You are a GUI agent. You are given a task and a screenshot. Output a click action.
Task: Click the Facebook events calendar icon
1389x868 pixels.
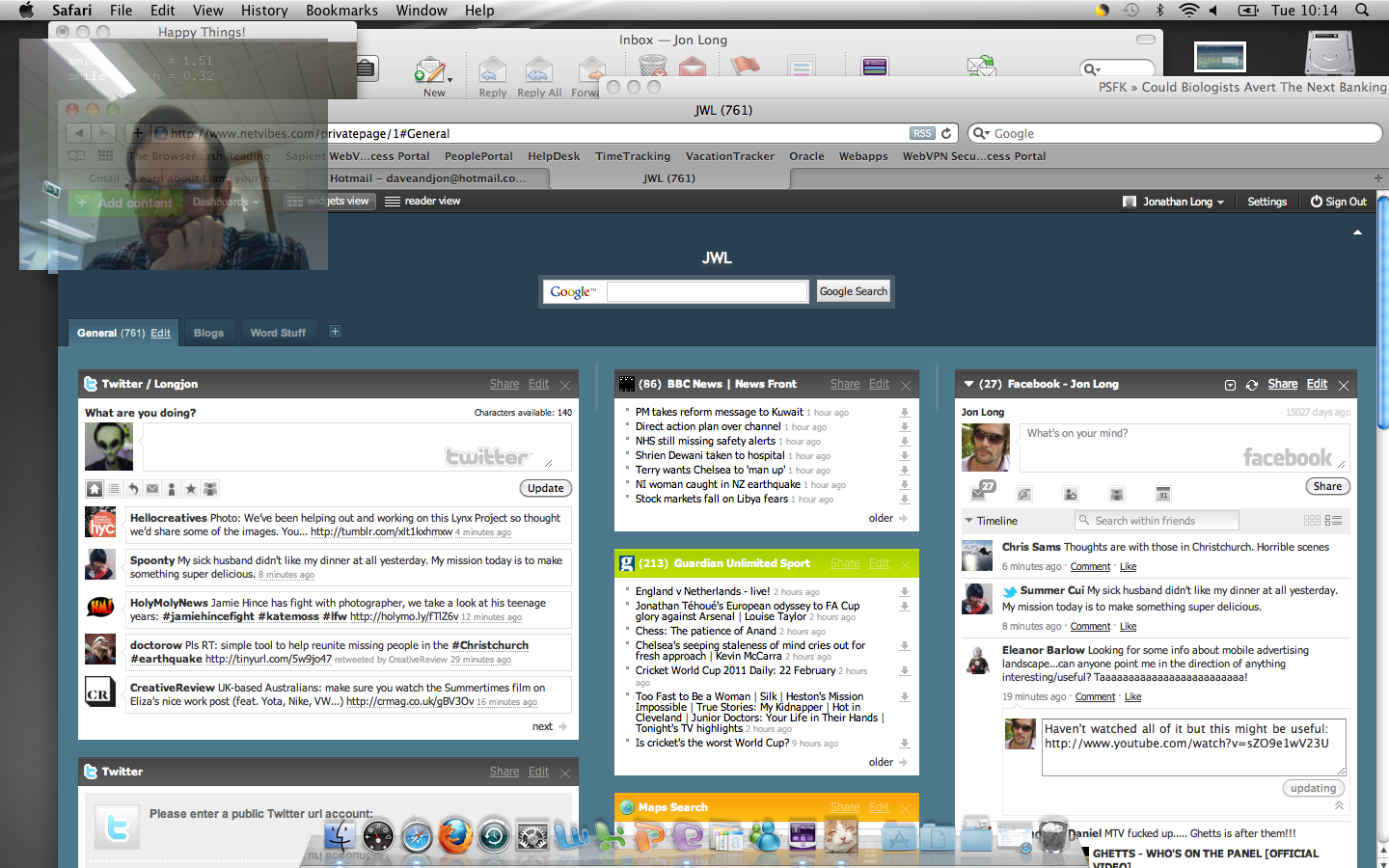point(1163,494)
